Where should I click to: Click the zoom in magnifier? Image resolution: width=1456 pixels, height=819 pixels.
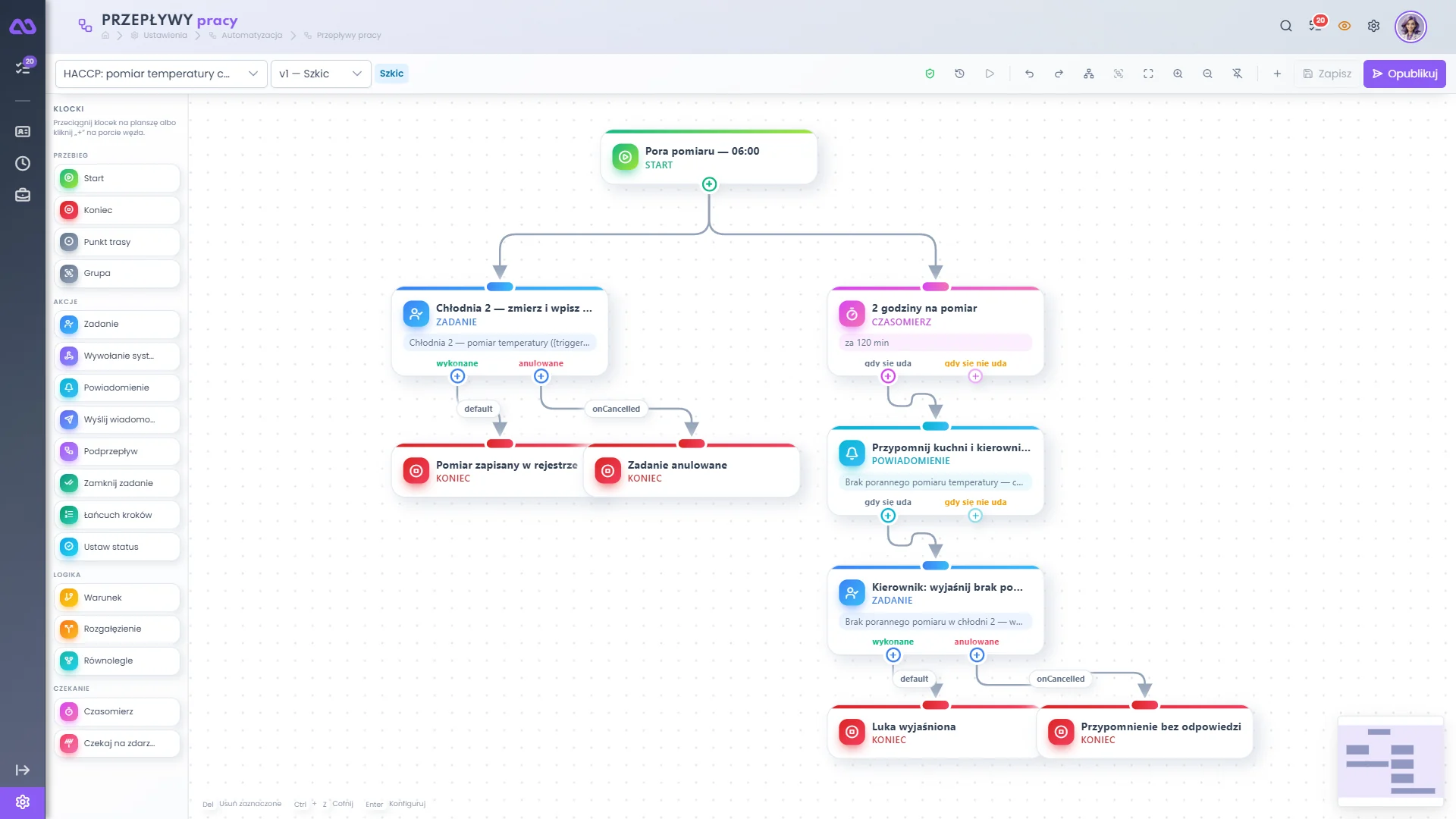(1178, 74)
